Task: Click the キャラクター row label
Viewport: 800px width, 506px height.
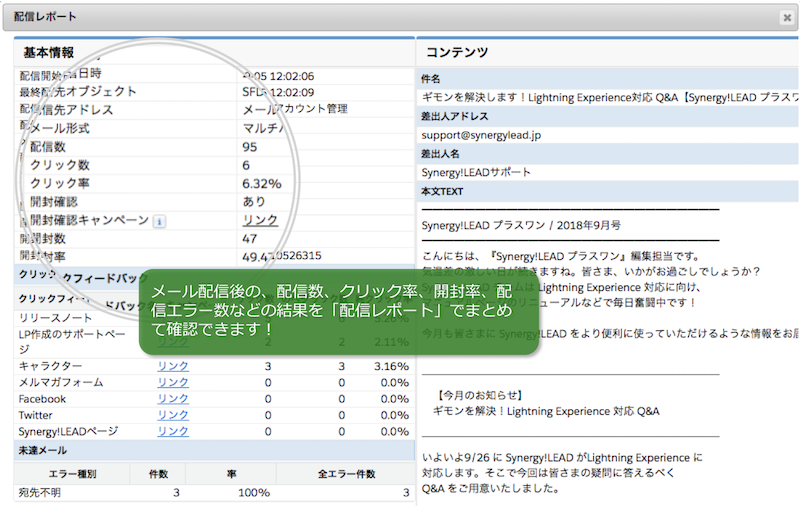Action: point(50,366)
